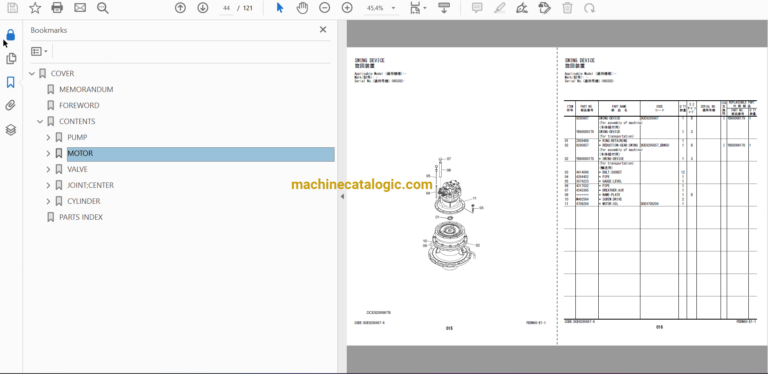Choose the Selection arrow tool
Image resolution: width=768 pixels, height=374 pixels.
tap(280, 8)
